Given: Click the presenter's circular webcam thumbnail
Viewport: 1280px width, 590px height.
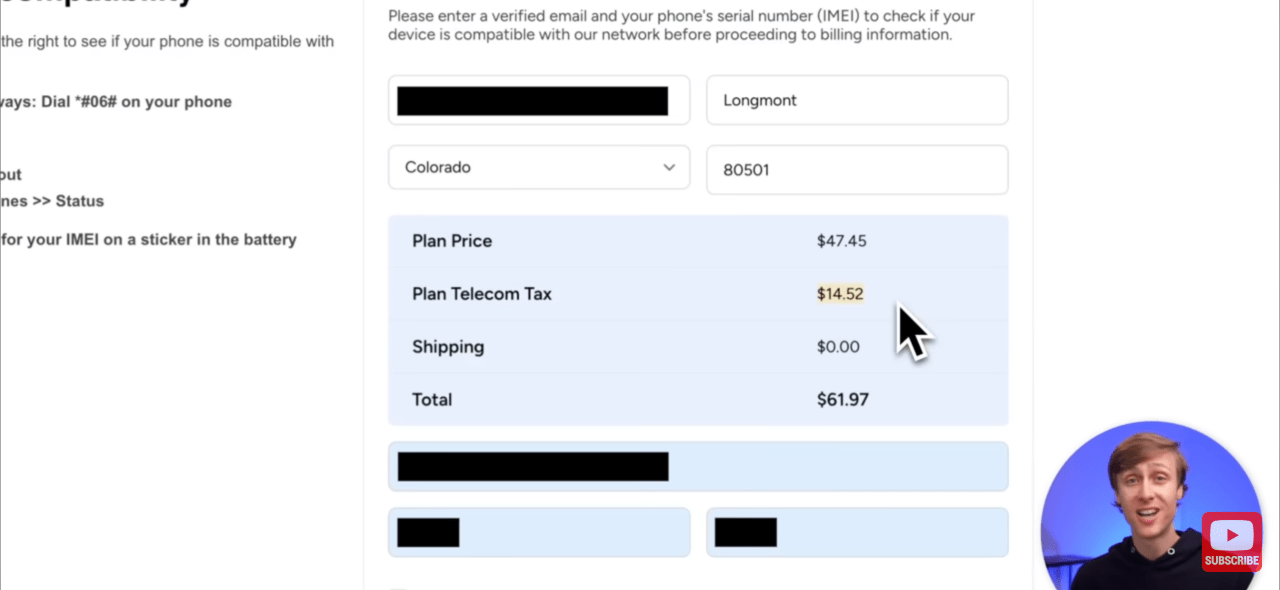Looking at the screenshot, I should click(1150, 508).
